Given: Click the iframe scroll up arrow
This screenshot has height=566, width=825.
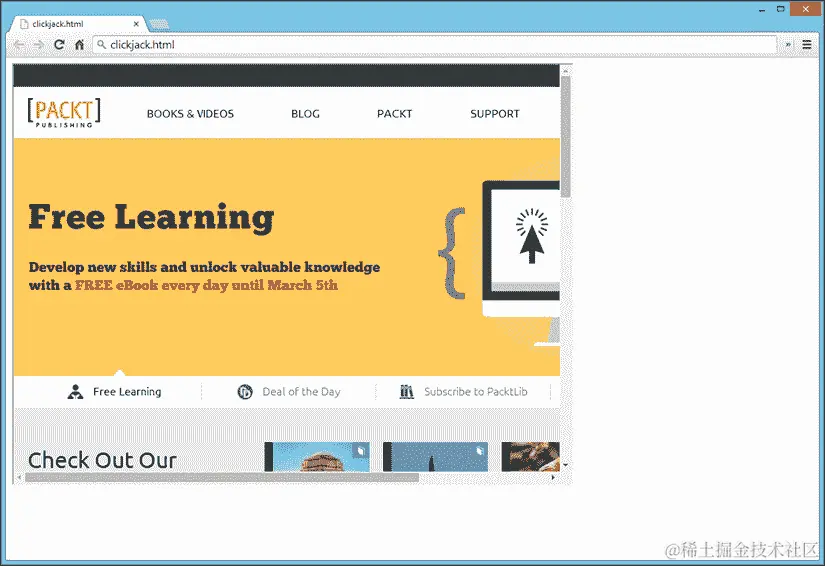Looking at the screenshot, I should pyautogui.click(x=566, y=70).
